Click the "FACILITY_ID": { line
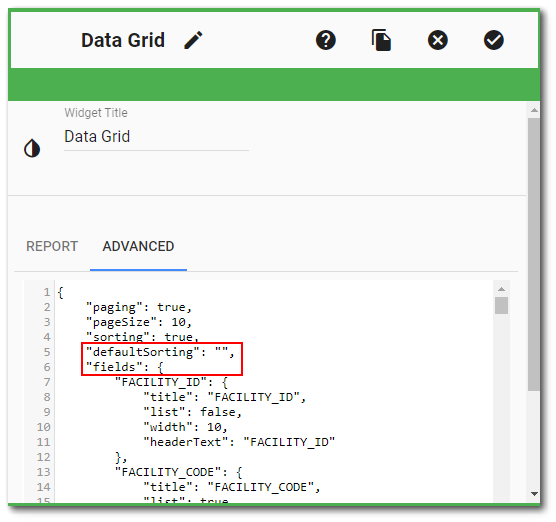Screen dimensions: 556x522 171,382
